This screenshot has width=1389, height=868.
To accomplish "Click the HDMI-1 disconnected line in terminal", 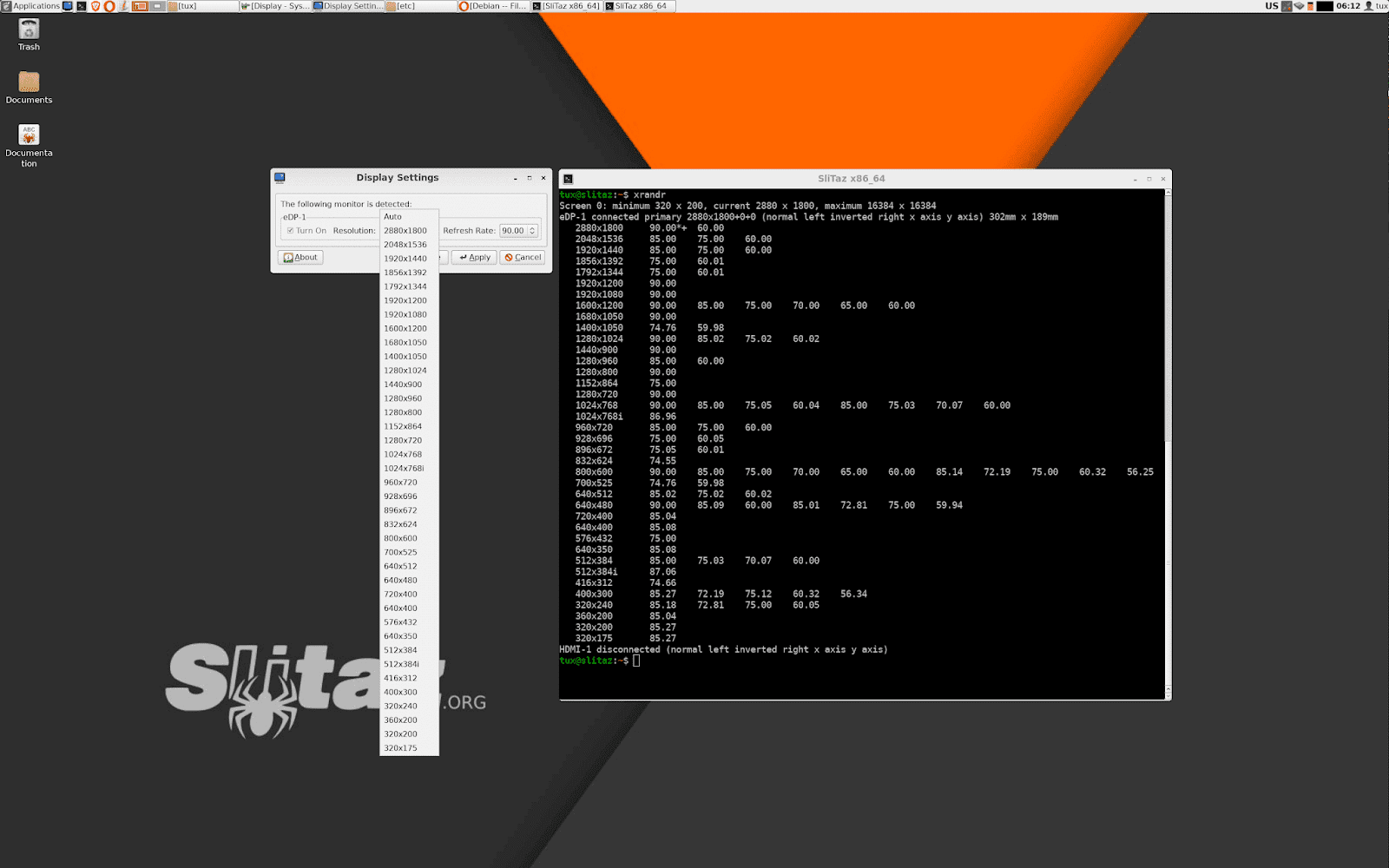I will click(x=724, y=649).
